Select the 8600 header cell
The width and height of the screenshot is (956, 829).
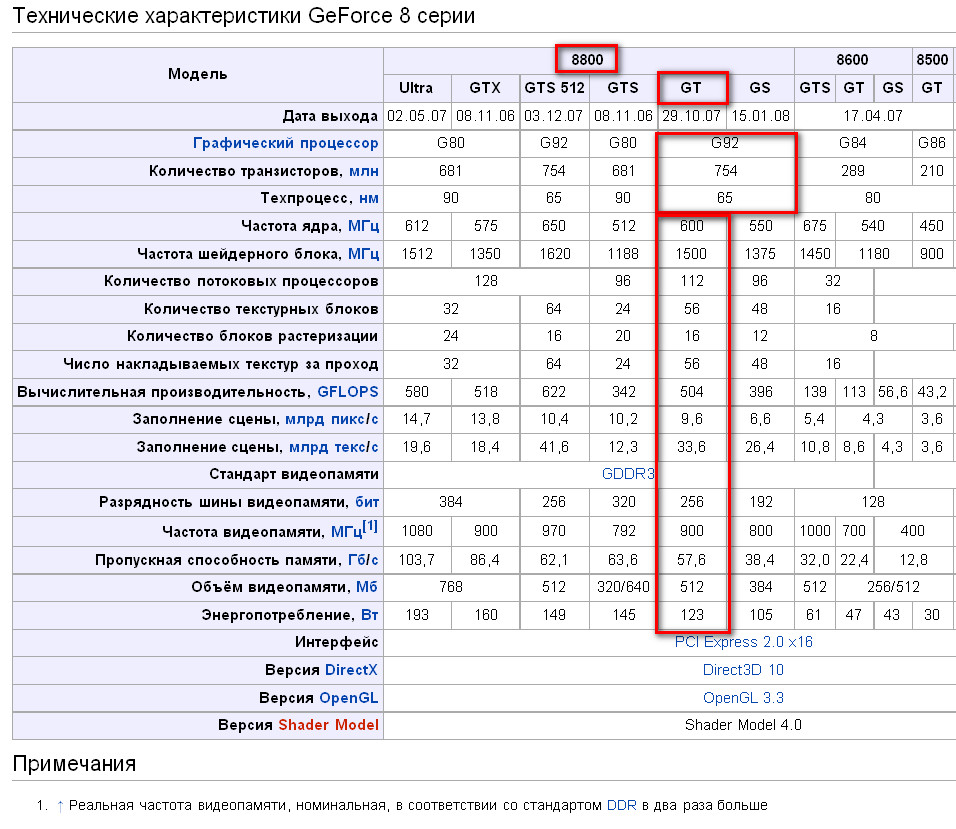point(852,61)
